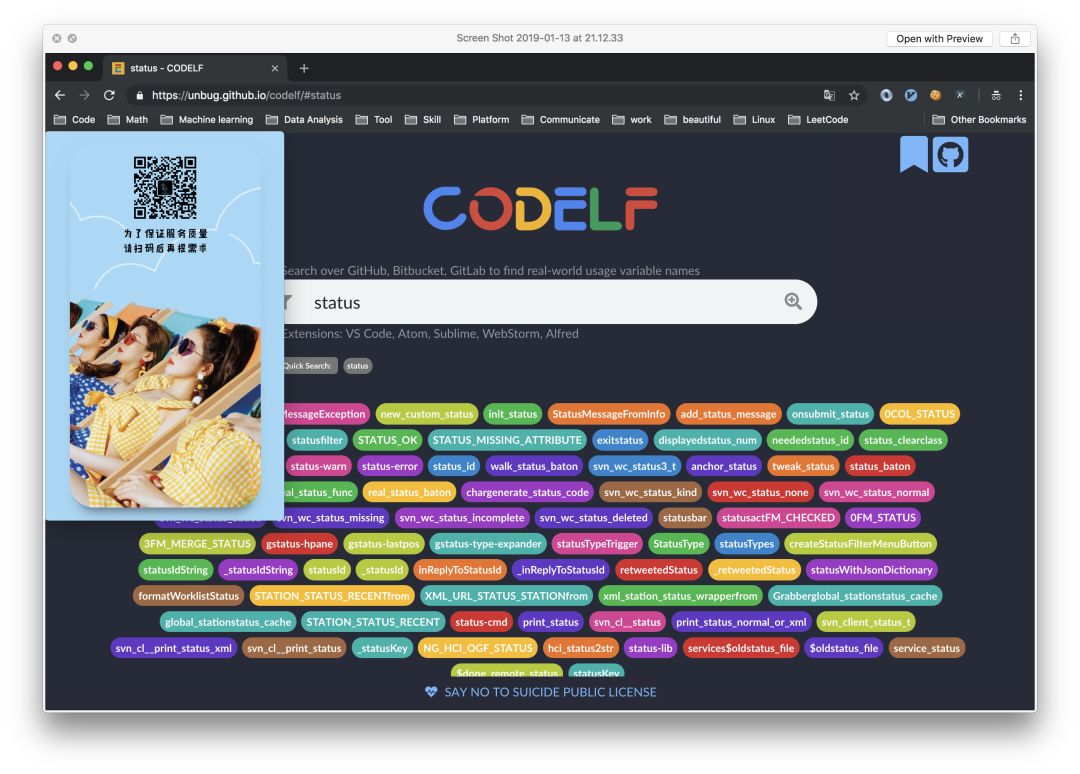Click the STATION_STATUS_RECENT tag

pos(373,623)
